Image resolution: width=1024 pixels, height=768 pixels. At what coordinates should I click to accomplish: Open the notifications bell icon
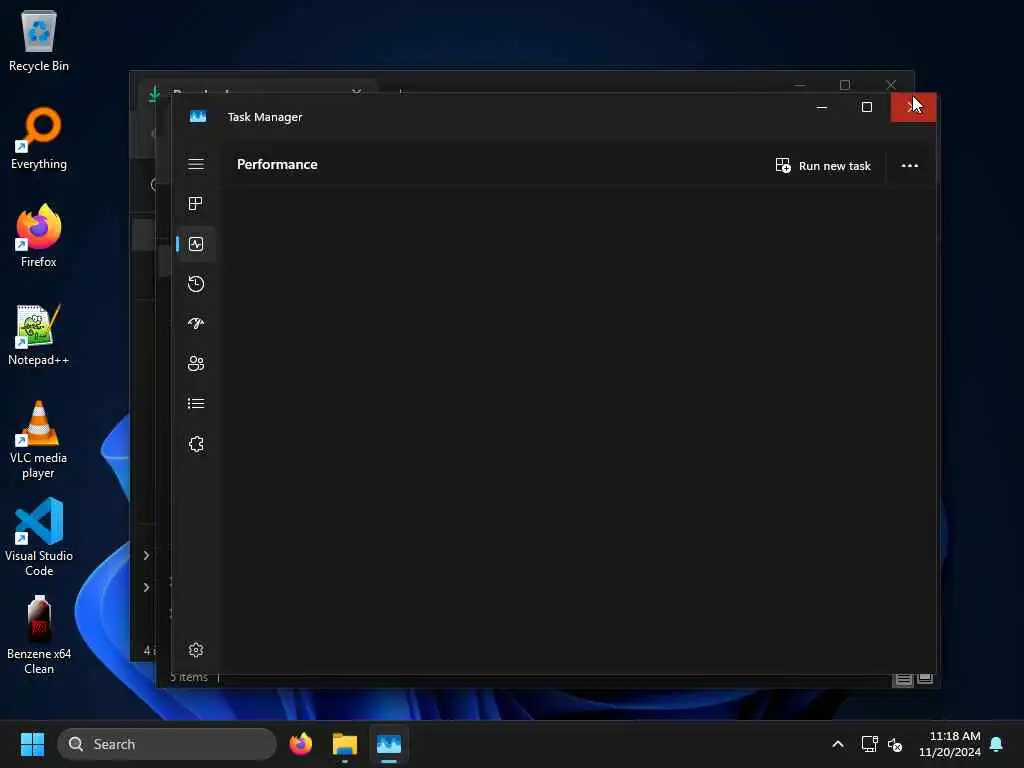(997, 744)
